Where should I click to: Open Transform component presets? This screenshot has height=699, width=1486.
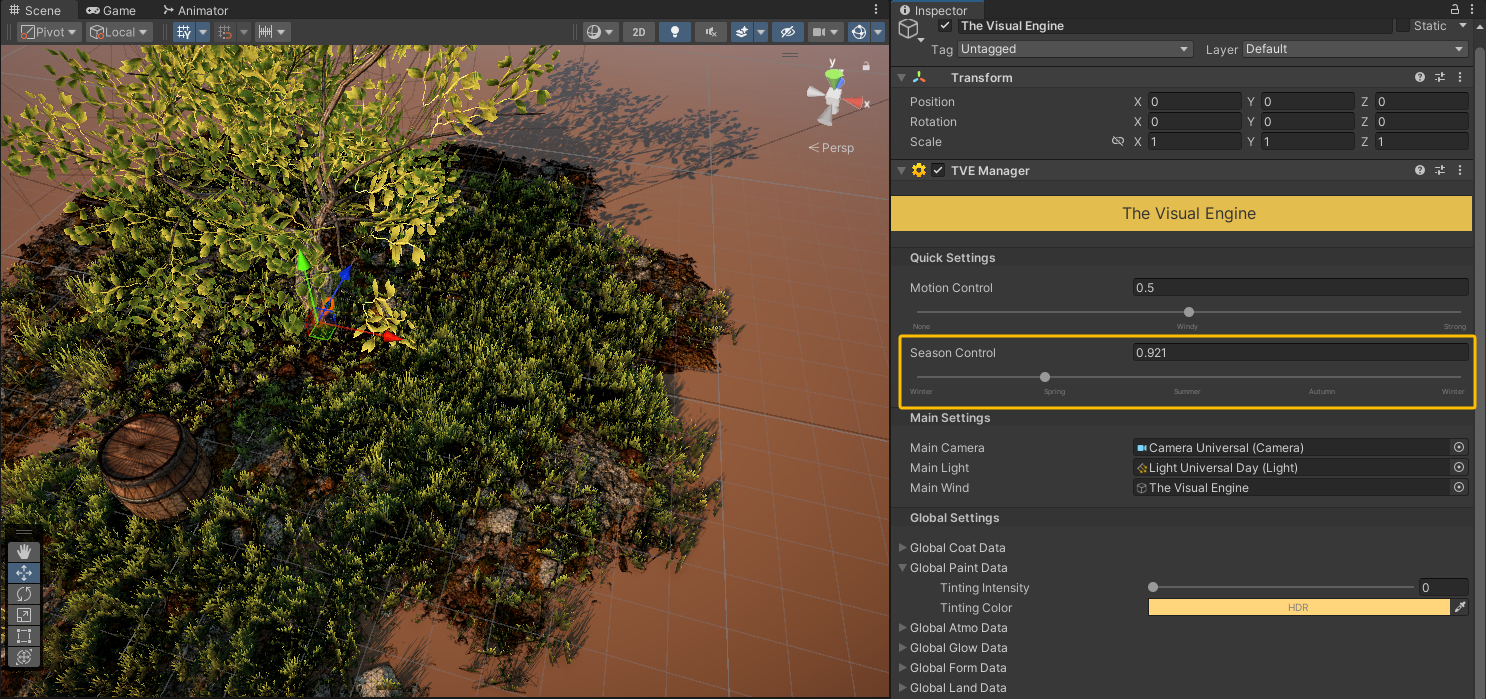tap(1441, 77)
